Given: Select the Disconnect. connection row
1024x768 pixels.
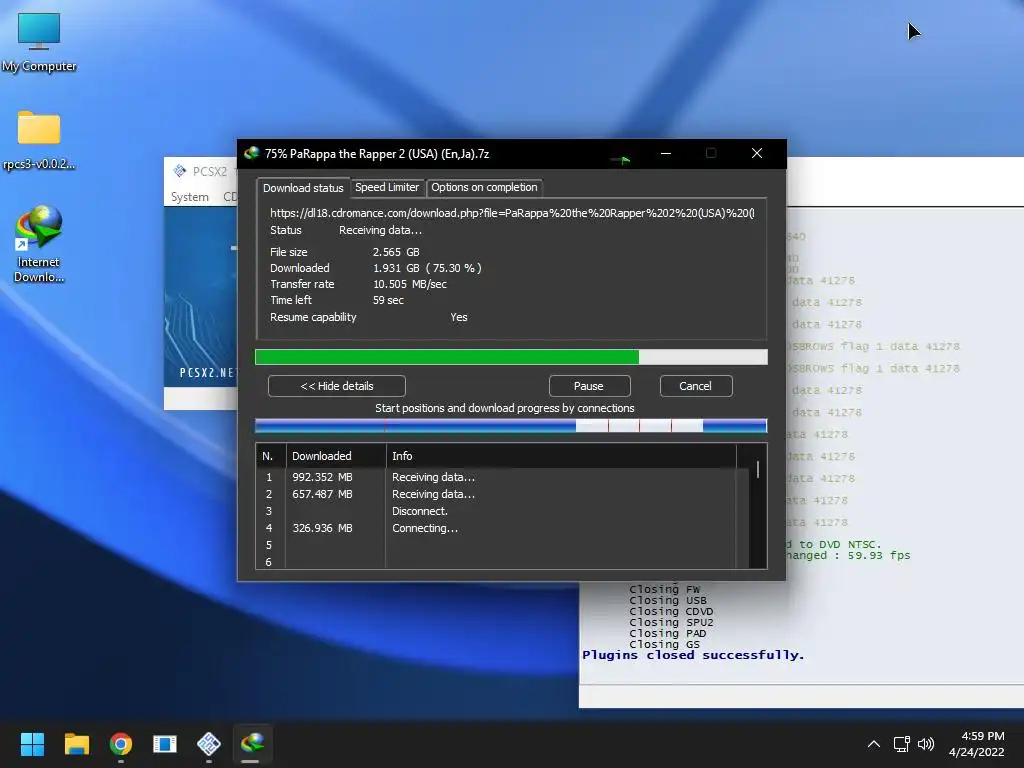Looking at the screenshot, I should [502, 511].
